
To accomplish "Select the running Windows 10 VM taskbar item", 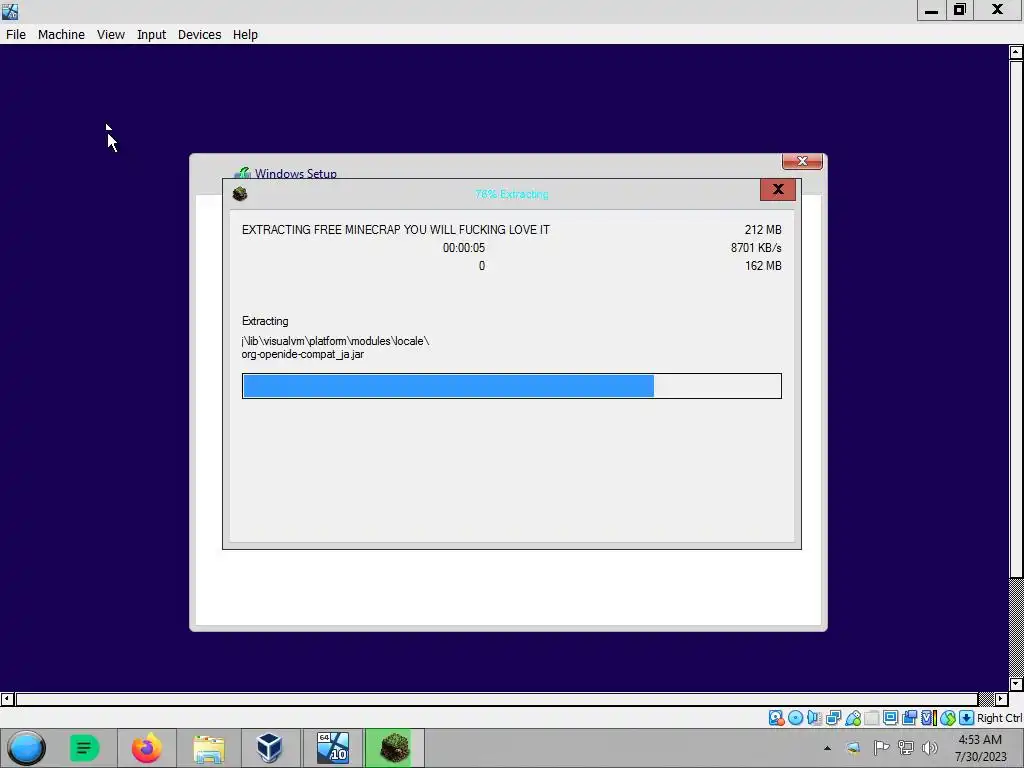I will click(332, 748).
